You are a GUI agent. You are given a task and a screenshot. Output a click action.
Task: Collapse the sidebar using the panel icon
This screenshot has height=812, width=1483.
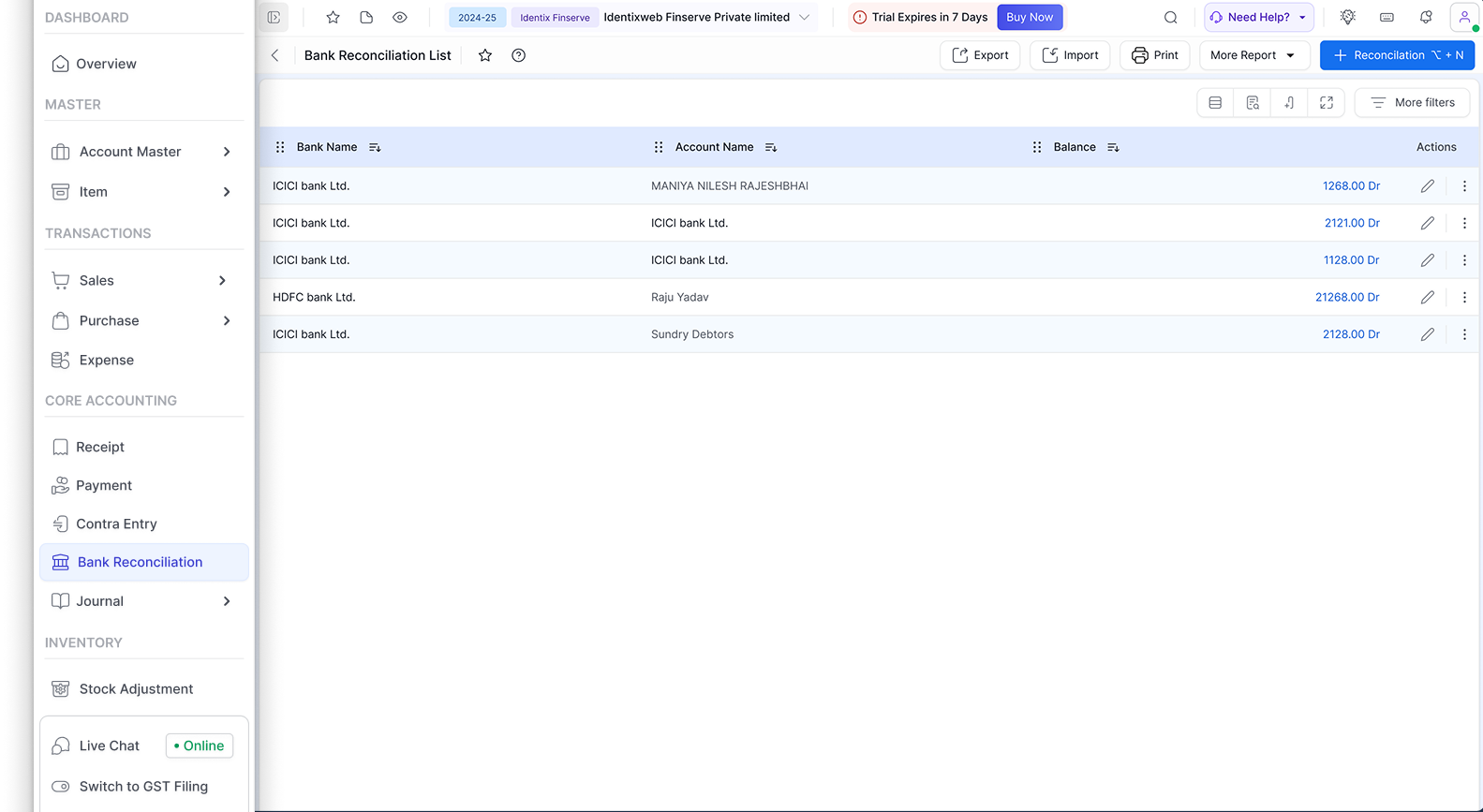[274, 17]
